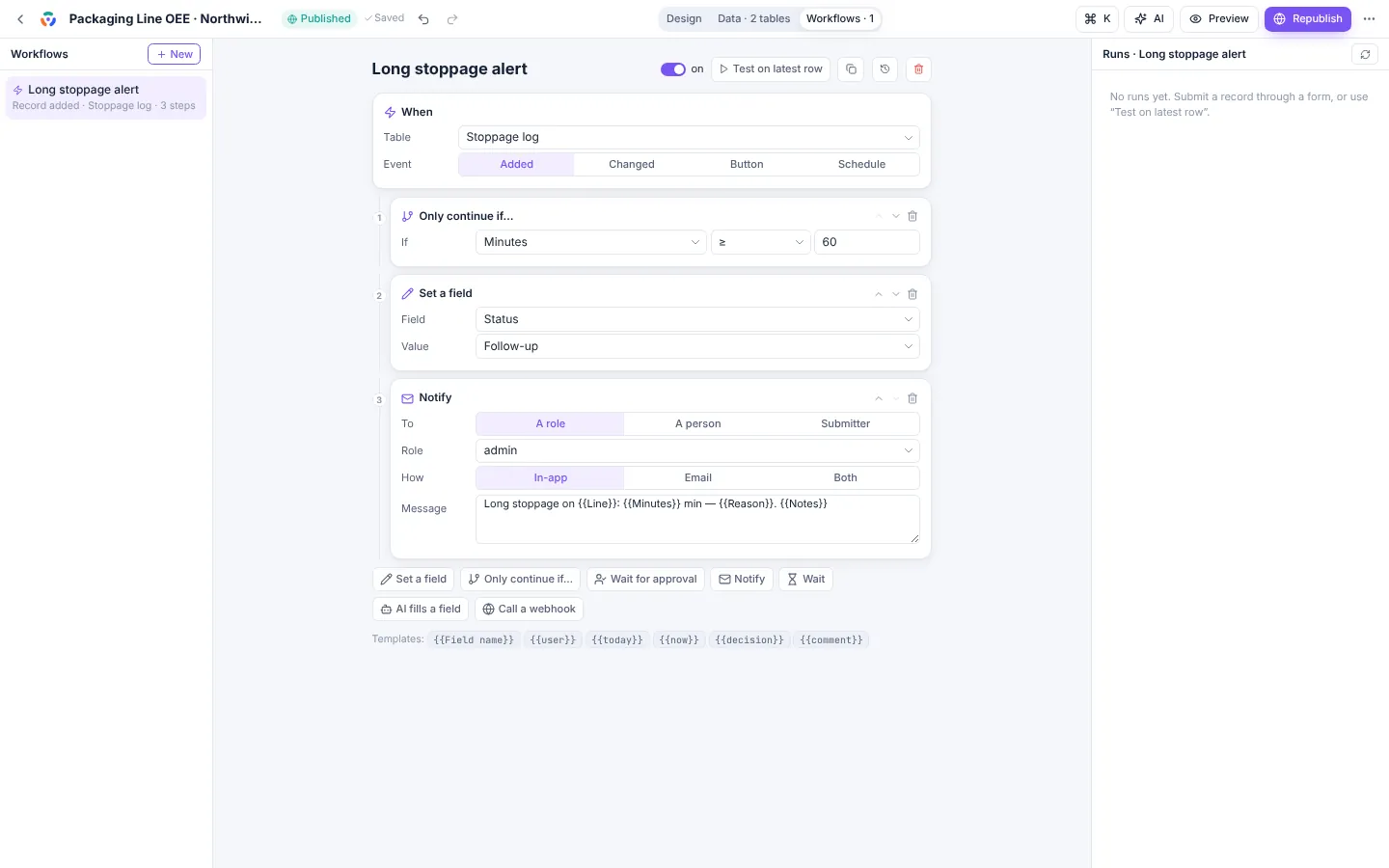
Task: Click the Republish button
Action: [1308, 18]
